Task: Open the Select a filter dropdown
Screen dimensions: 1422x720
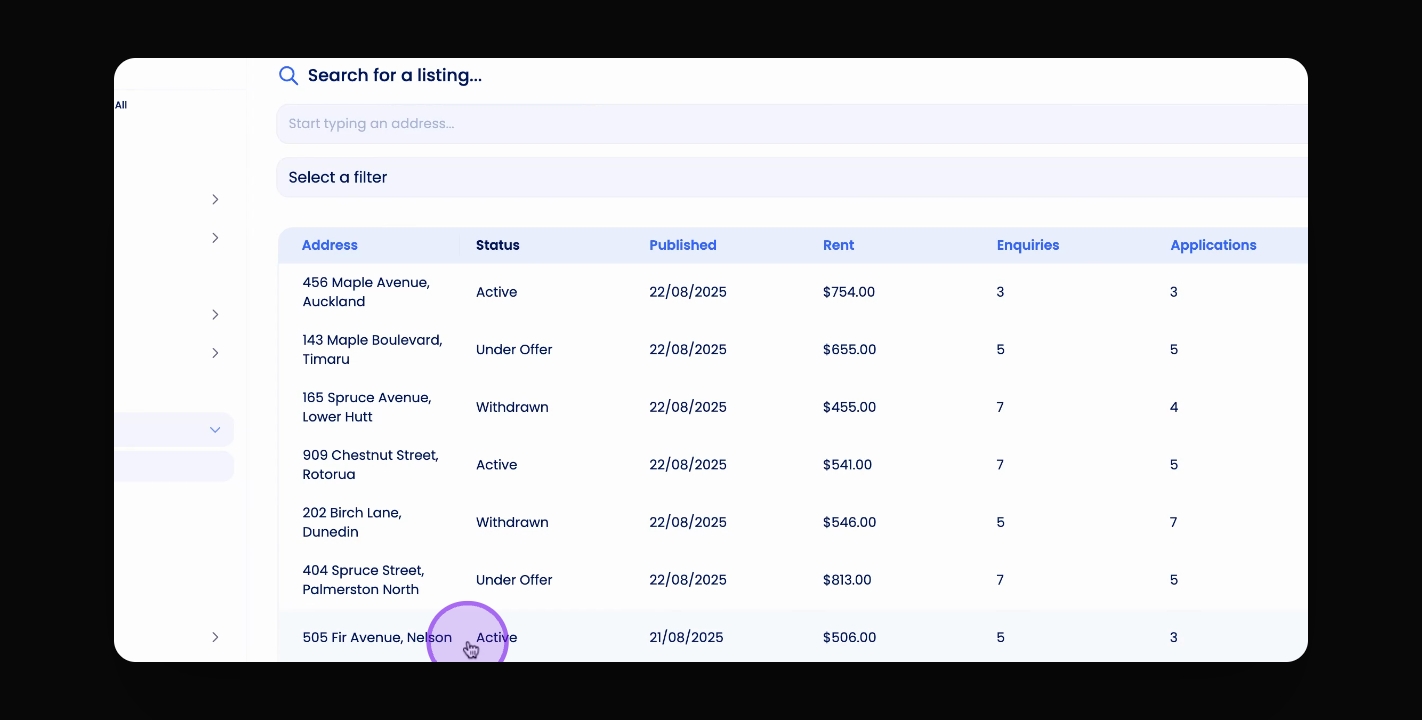Action: coord(792,177)
